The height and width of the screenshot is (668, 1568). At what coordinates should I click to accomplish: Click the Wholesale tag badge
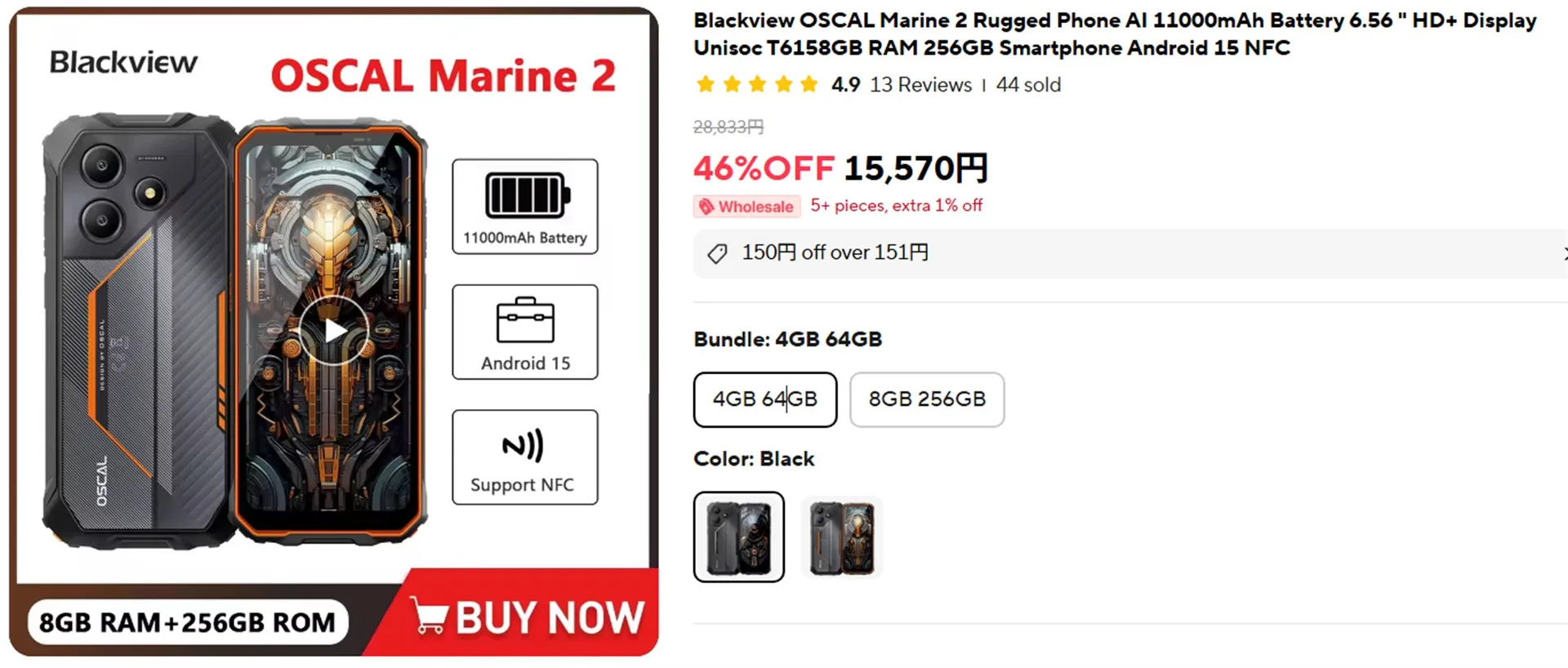pos(746,207)
